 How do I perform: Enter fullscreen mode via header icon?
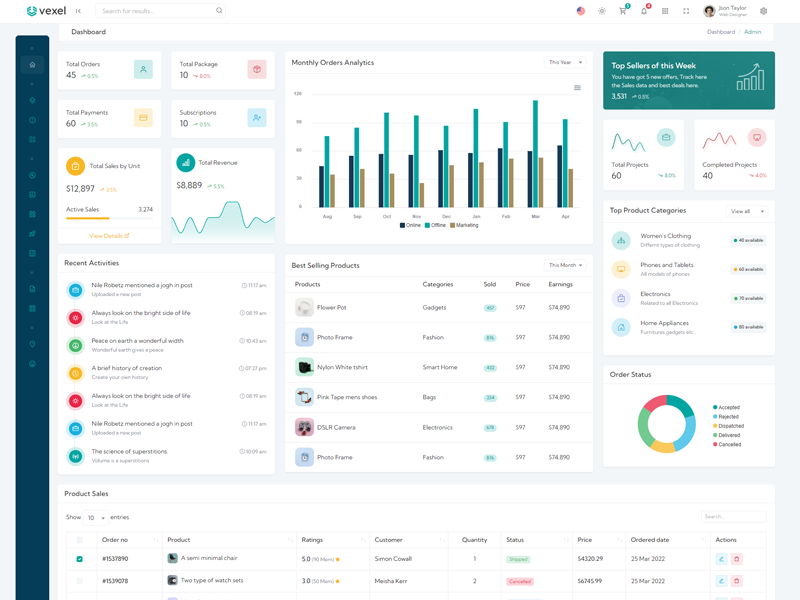[686, 11]
